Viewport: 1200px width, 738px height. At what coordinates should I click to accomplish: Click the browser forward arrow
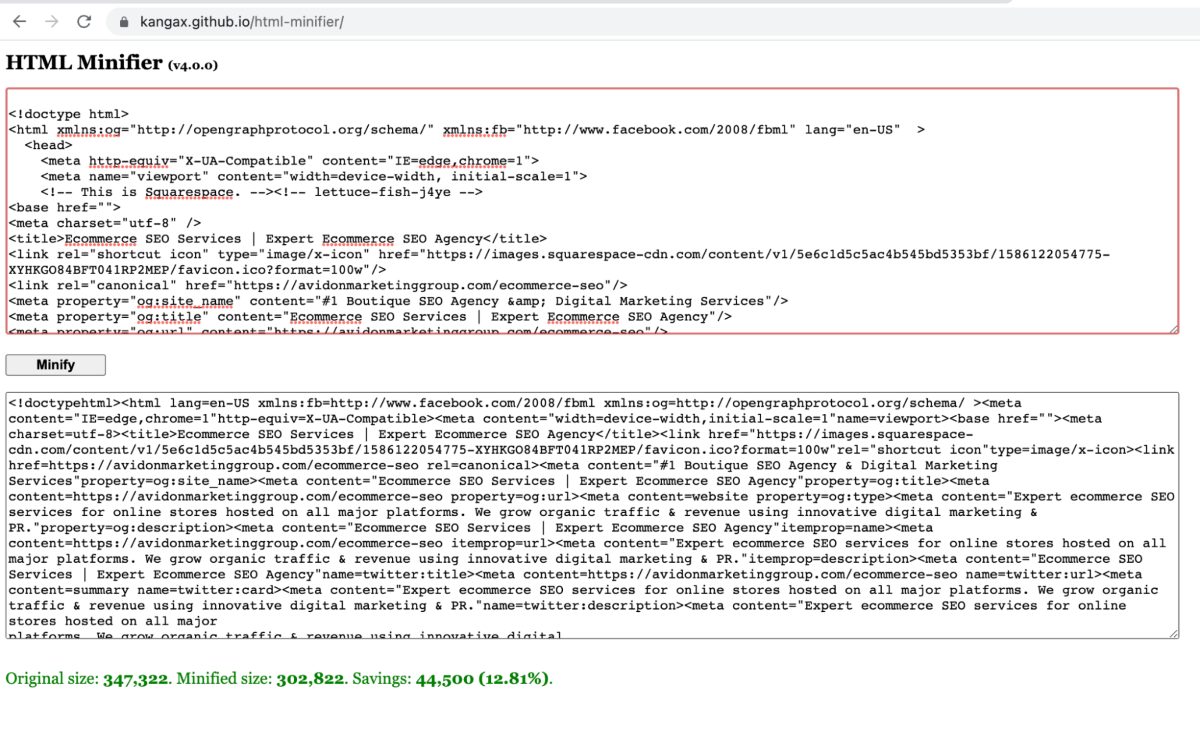[x=51, y=21]
